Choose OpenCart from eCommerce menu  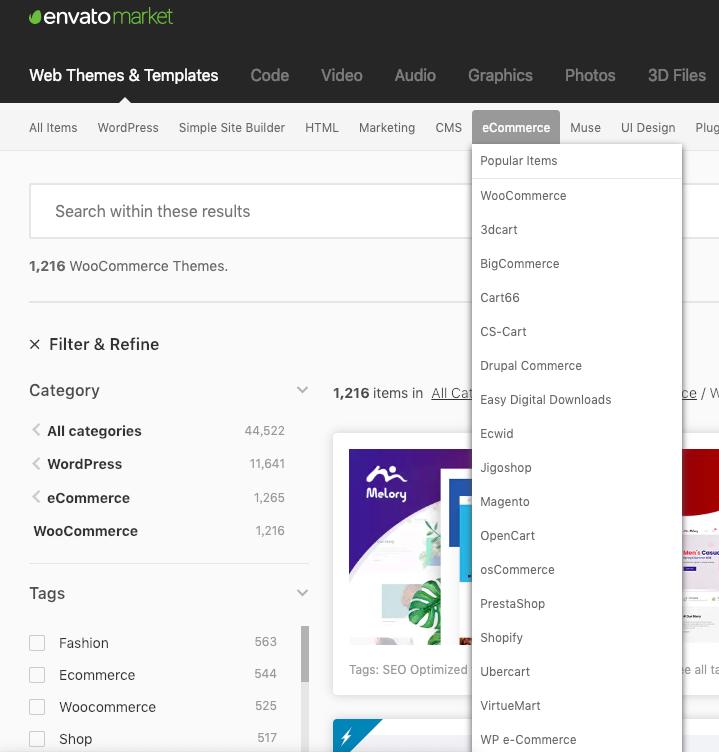click(577, 536)
